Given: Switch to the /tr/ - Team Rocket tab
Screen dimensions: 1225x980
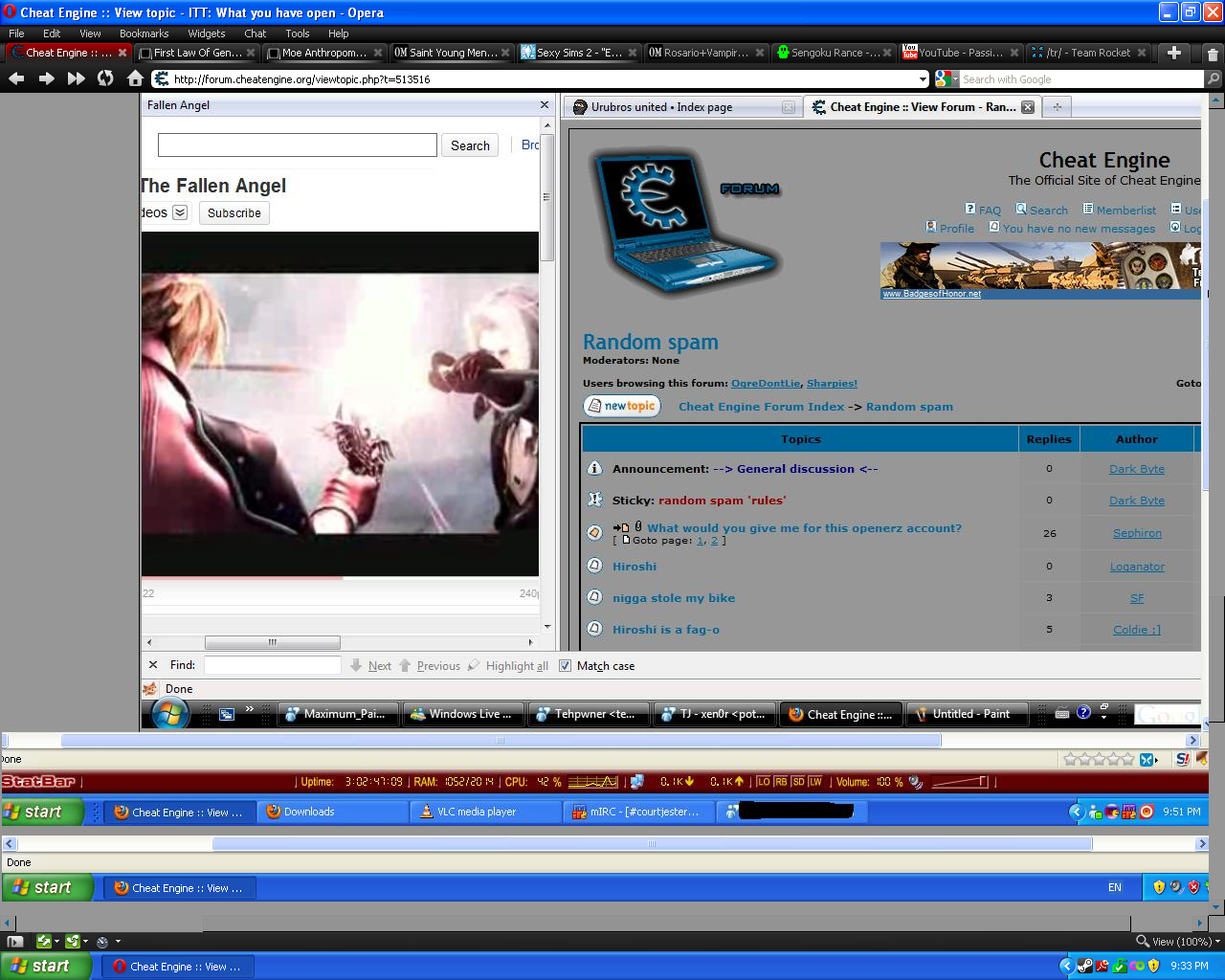Looking at the screenshot, I should point(1089,53).
